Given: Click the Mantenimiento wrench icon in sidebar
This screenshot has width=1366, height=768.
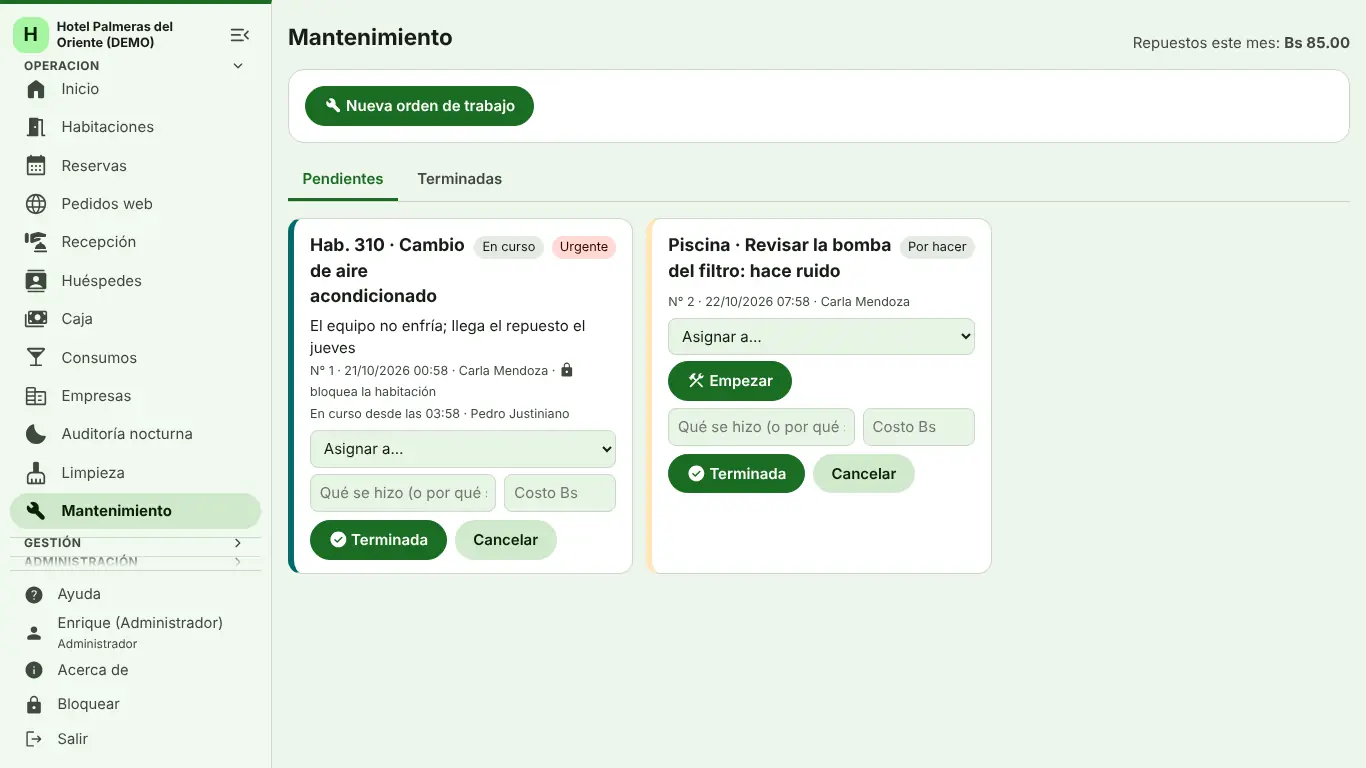Looking at the screenshot, I should coord(36,511).
